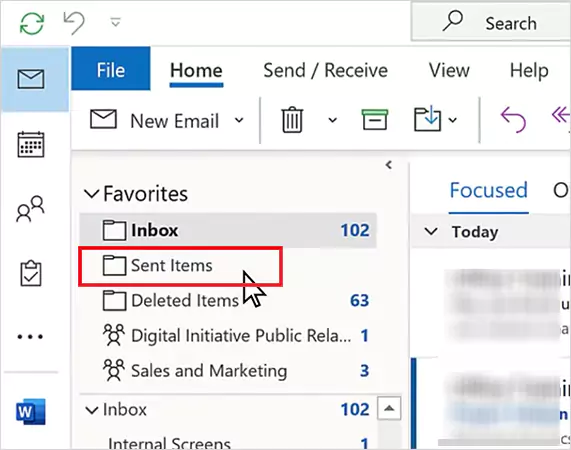Open the Help tab

pos(529,70)
